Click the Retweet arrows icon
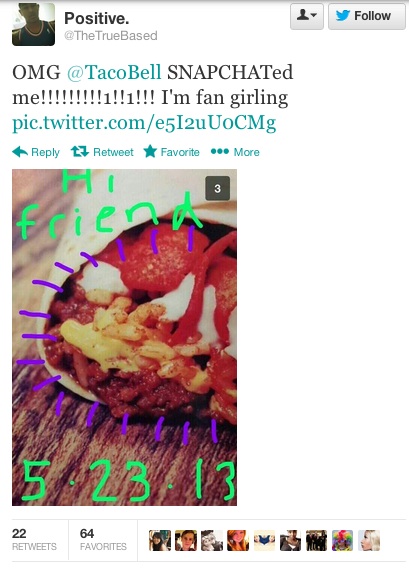The image size is (409, 568). (x=80, y=151)
